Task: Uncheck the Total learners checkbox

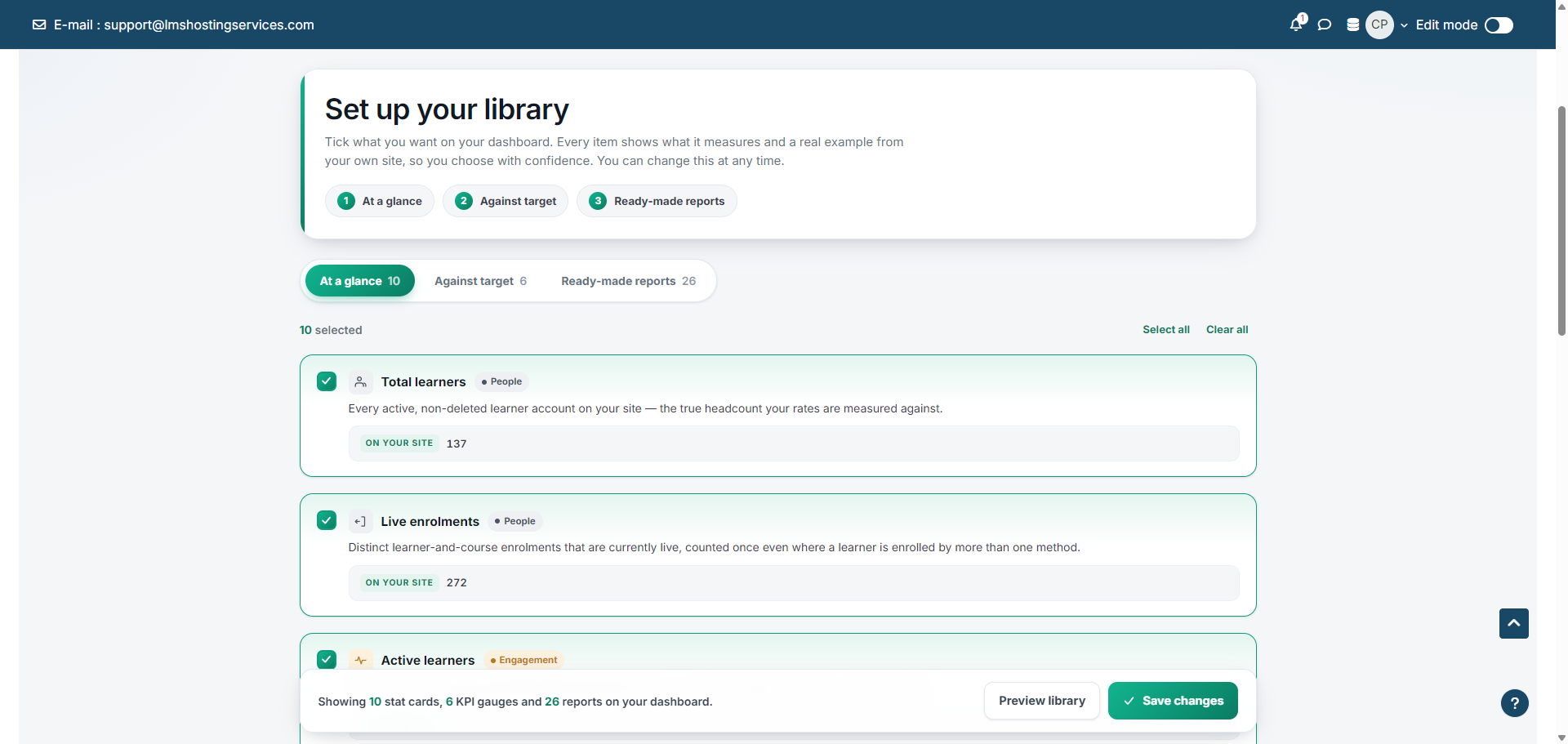Action: click(x=327, y=381)
